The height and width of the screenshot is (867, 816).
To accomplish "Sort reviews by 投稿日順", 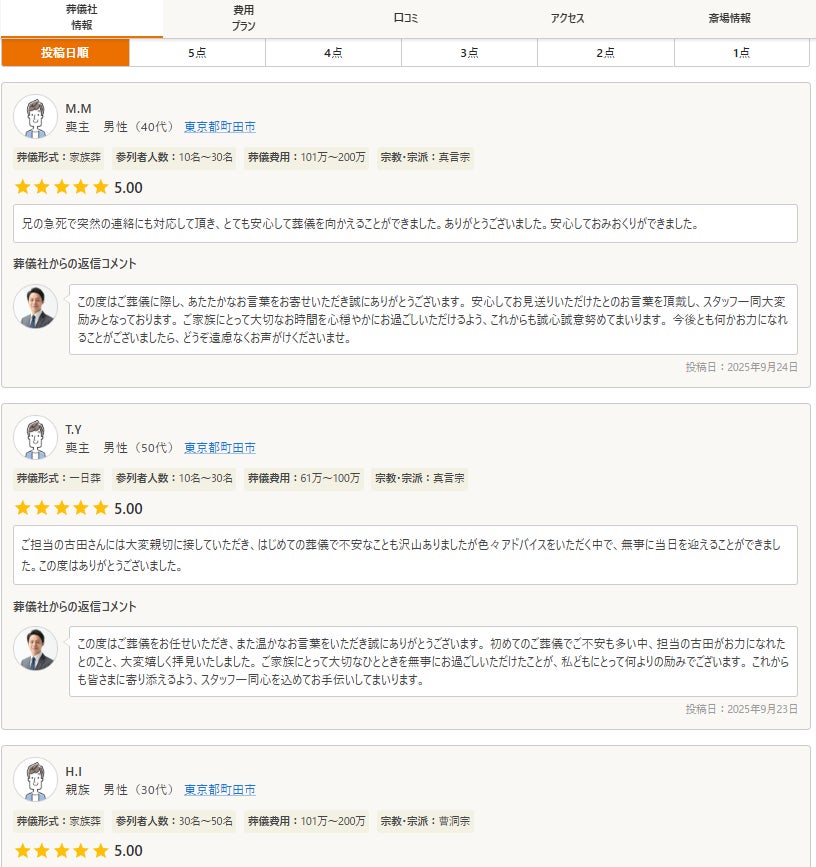I will point(65,53).
